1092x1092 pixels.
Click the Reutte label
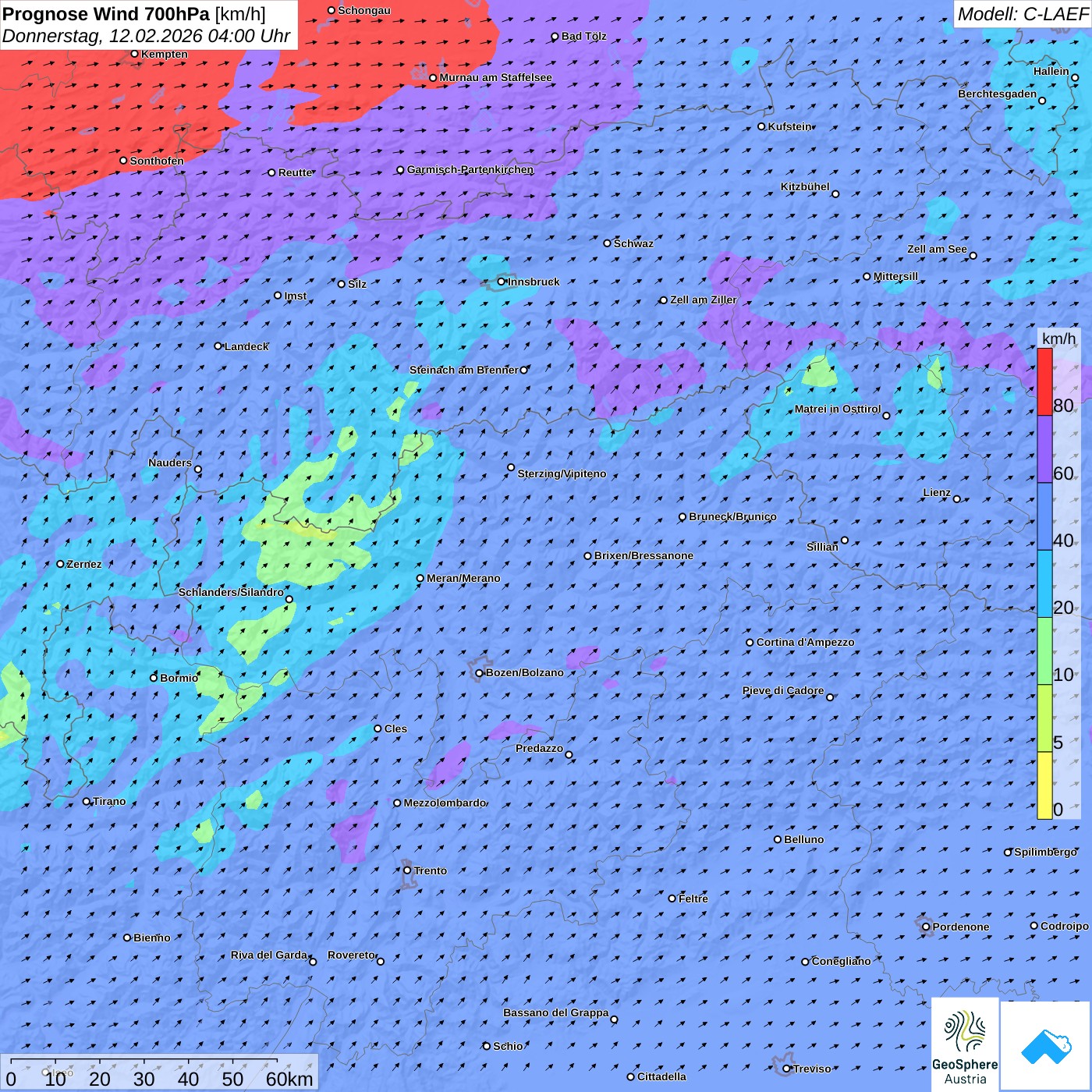[x=295, y=172]
